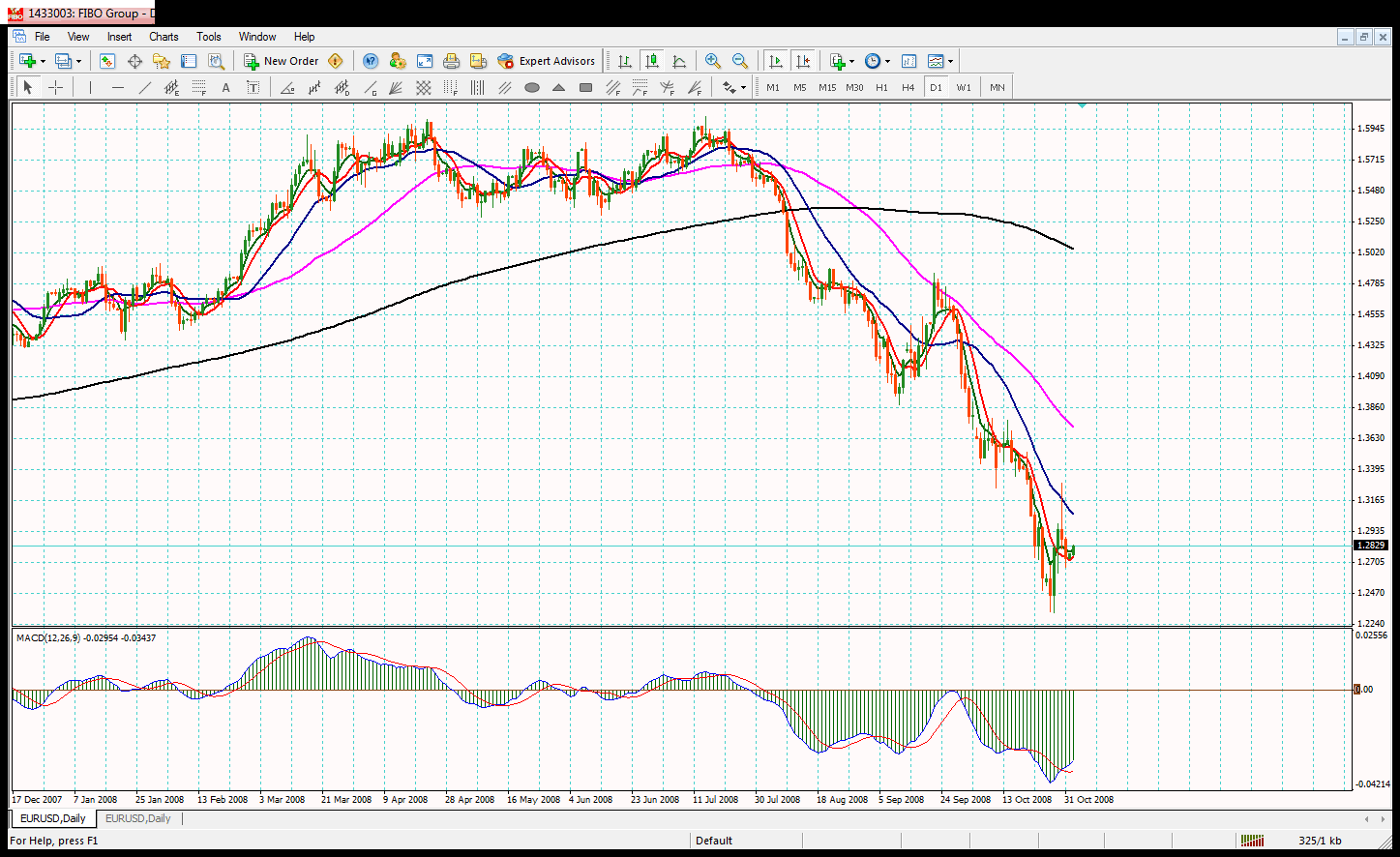The height and width of the screenshot is (857, 1400).
Task: Select the Horizontal Line drawing tool
Action: tap(118, 87)
